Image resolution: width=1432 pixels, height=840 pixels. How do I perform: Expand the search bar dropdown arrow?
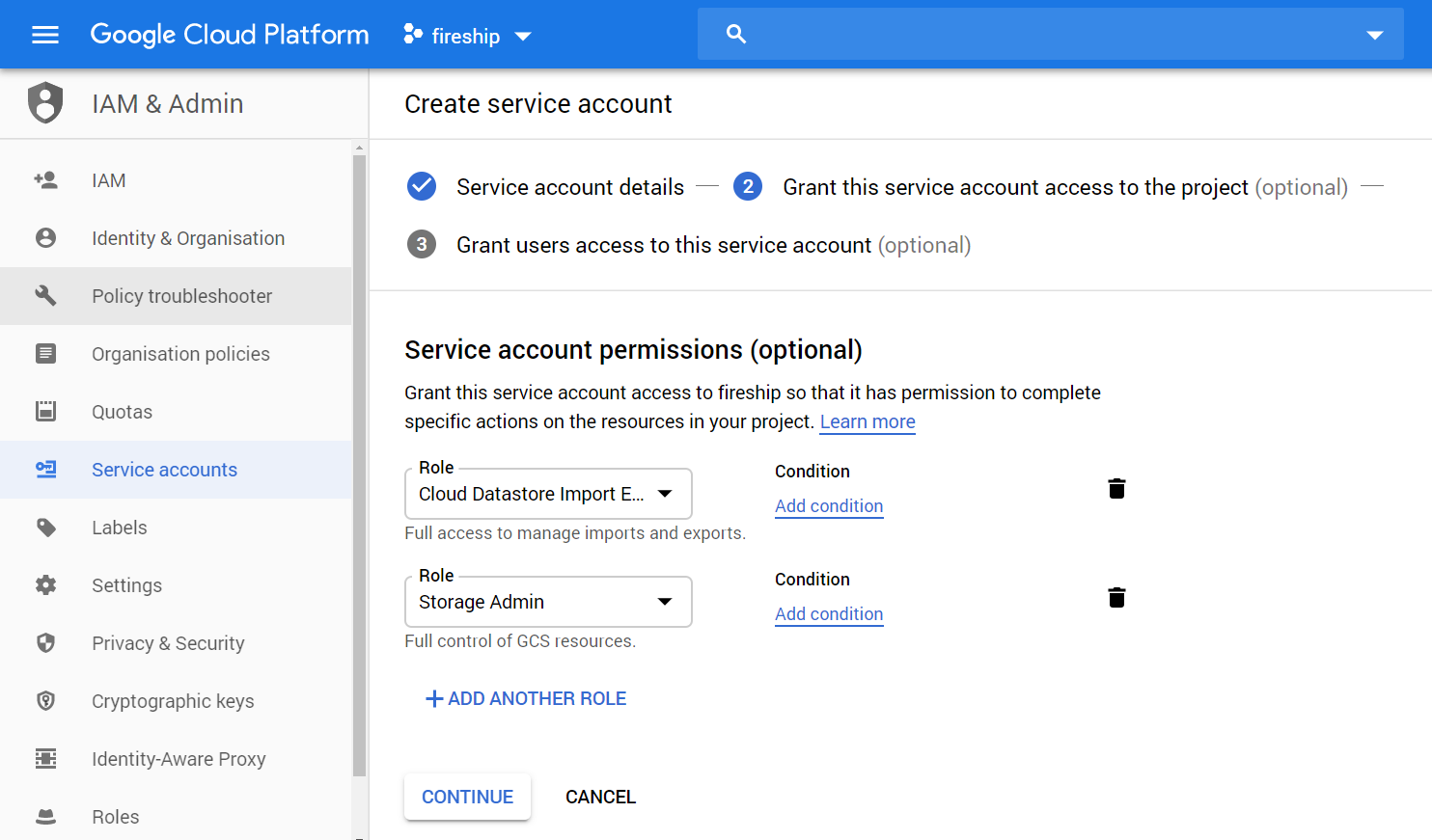click(1374, 35)
